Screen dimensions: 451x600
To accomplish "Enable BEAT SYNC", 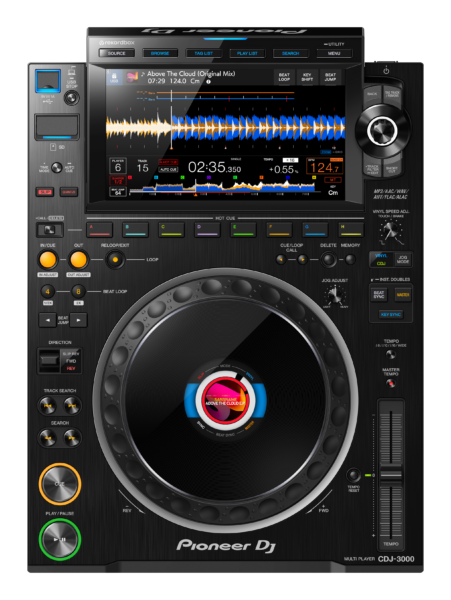I will (379, 295).
